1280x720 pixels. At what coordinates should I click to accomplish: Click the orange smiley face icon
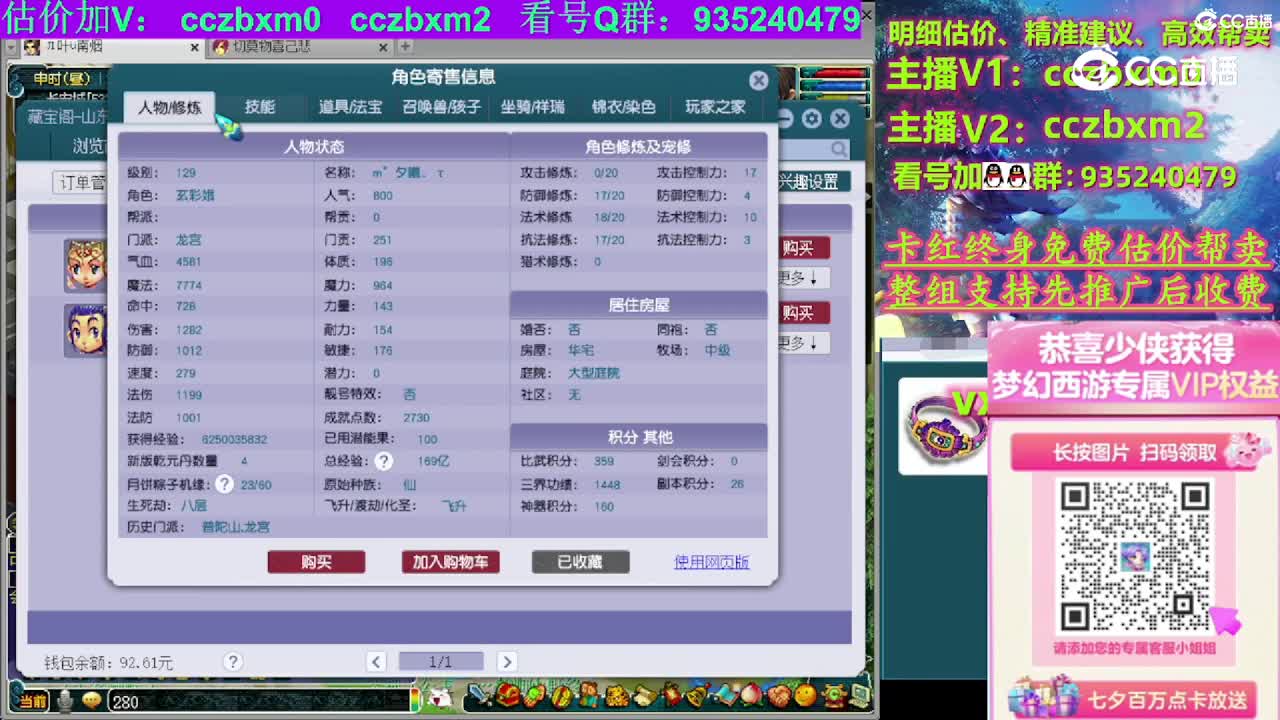coord(805,695)
